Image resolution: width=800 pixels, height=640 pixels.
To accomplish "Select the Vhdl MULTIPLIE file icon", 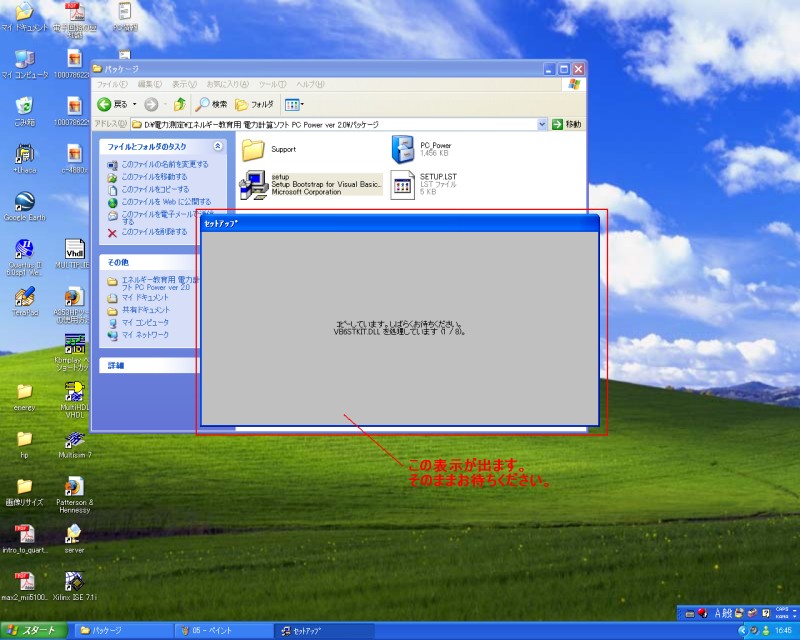I will point(74,254).
